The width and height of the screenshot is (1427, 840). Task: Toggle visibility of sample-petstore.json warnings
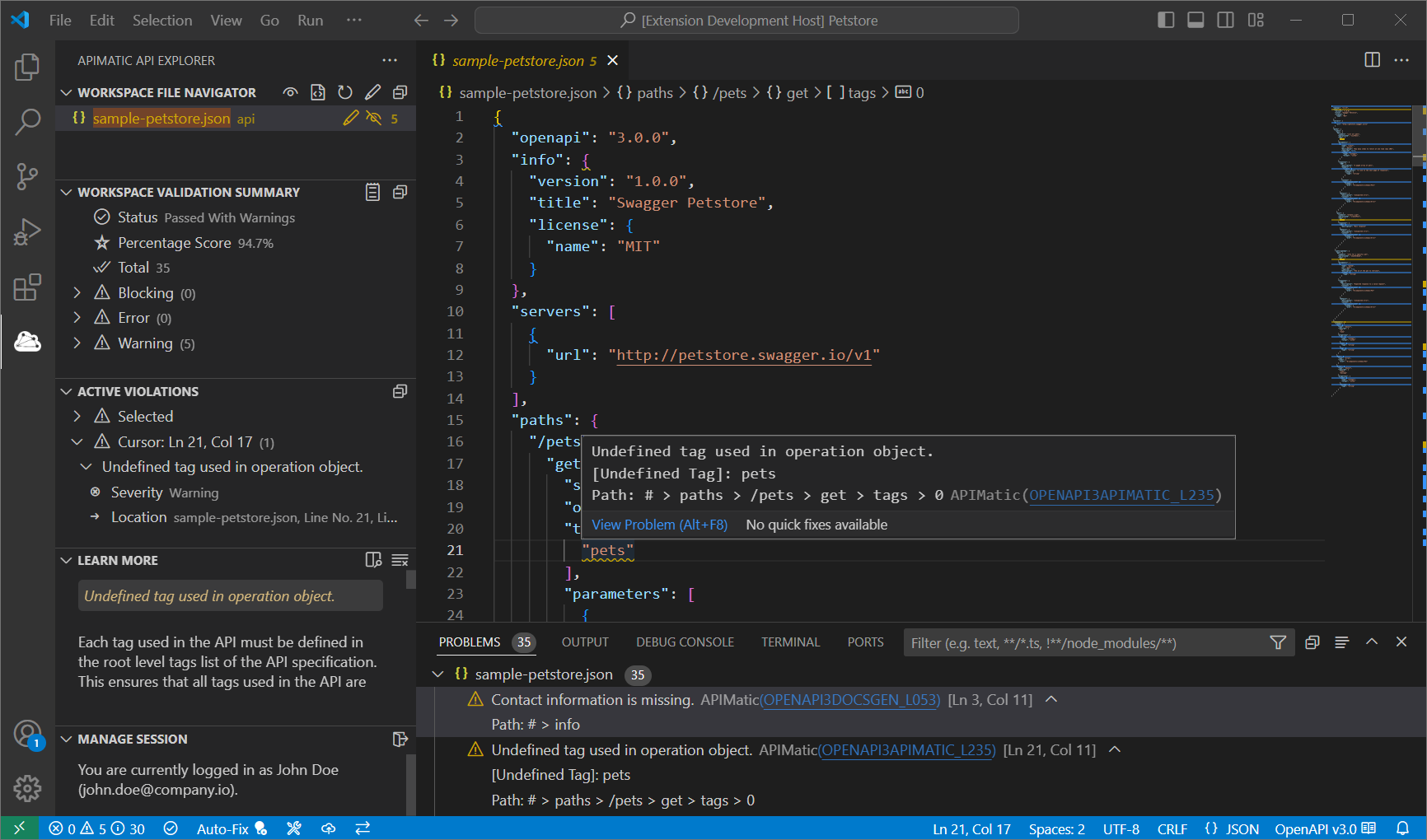(x=374, y=118)
